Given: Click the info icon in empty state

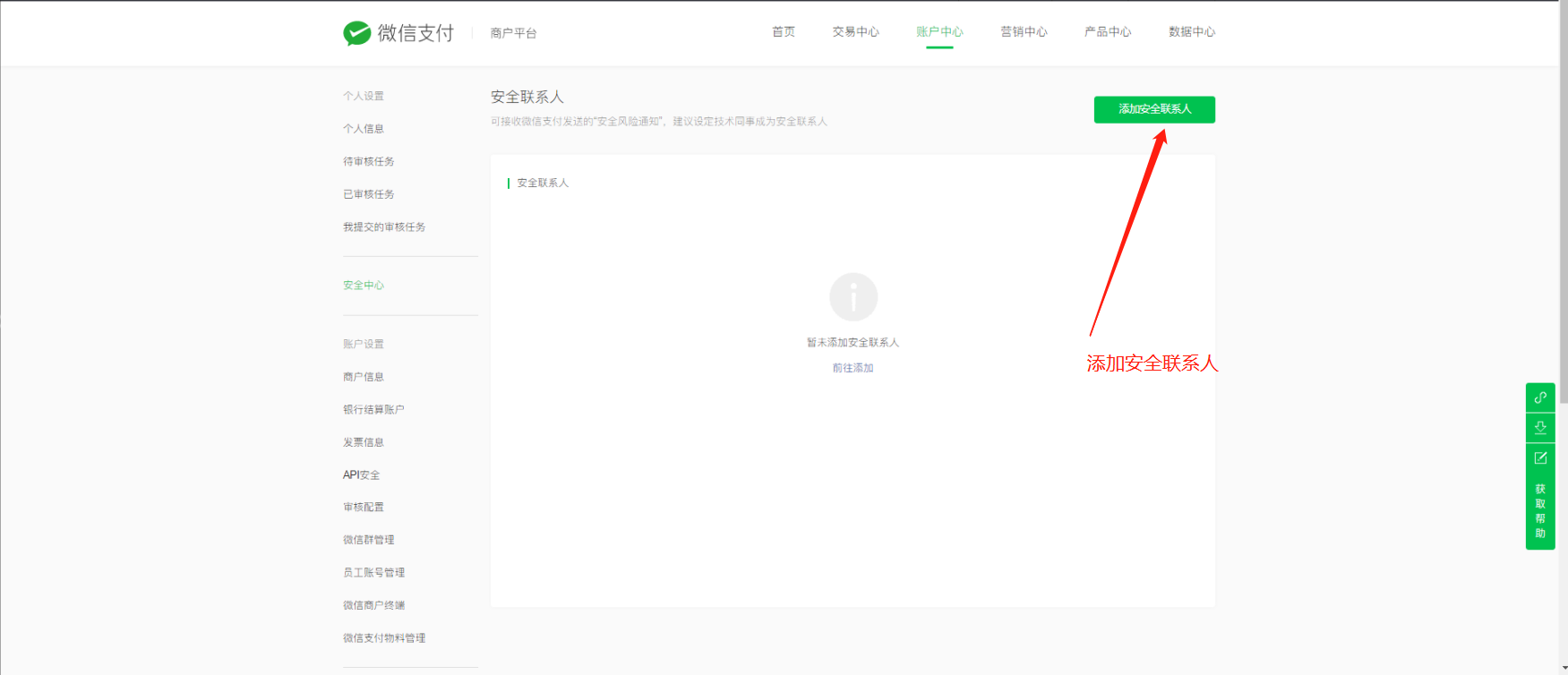Looking at the screenshot, I should point(853,297).
